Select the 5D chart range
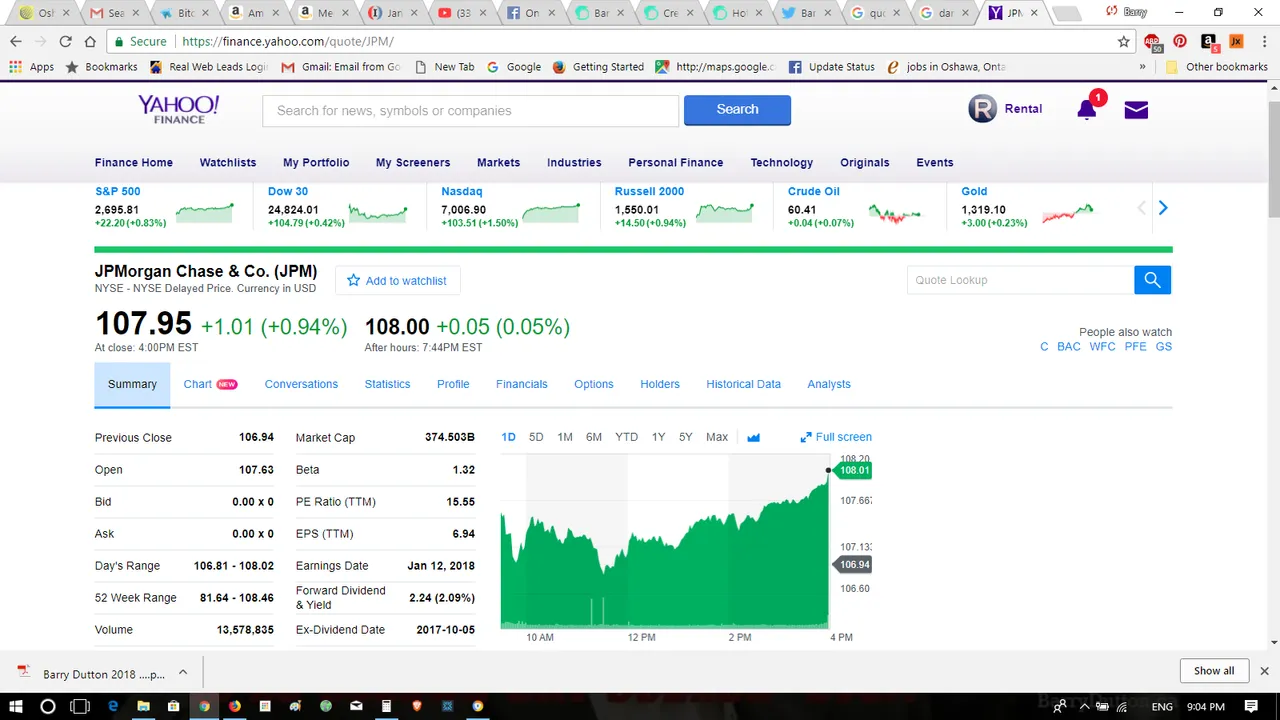The width and height of the screenshot is (1280, 720). pos(536,437)
